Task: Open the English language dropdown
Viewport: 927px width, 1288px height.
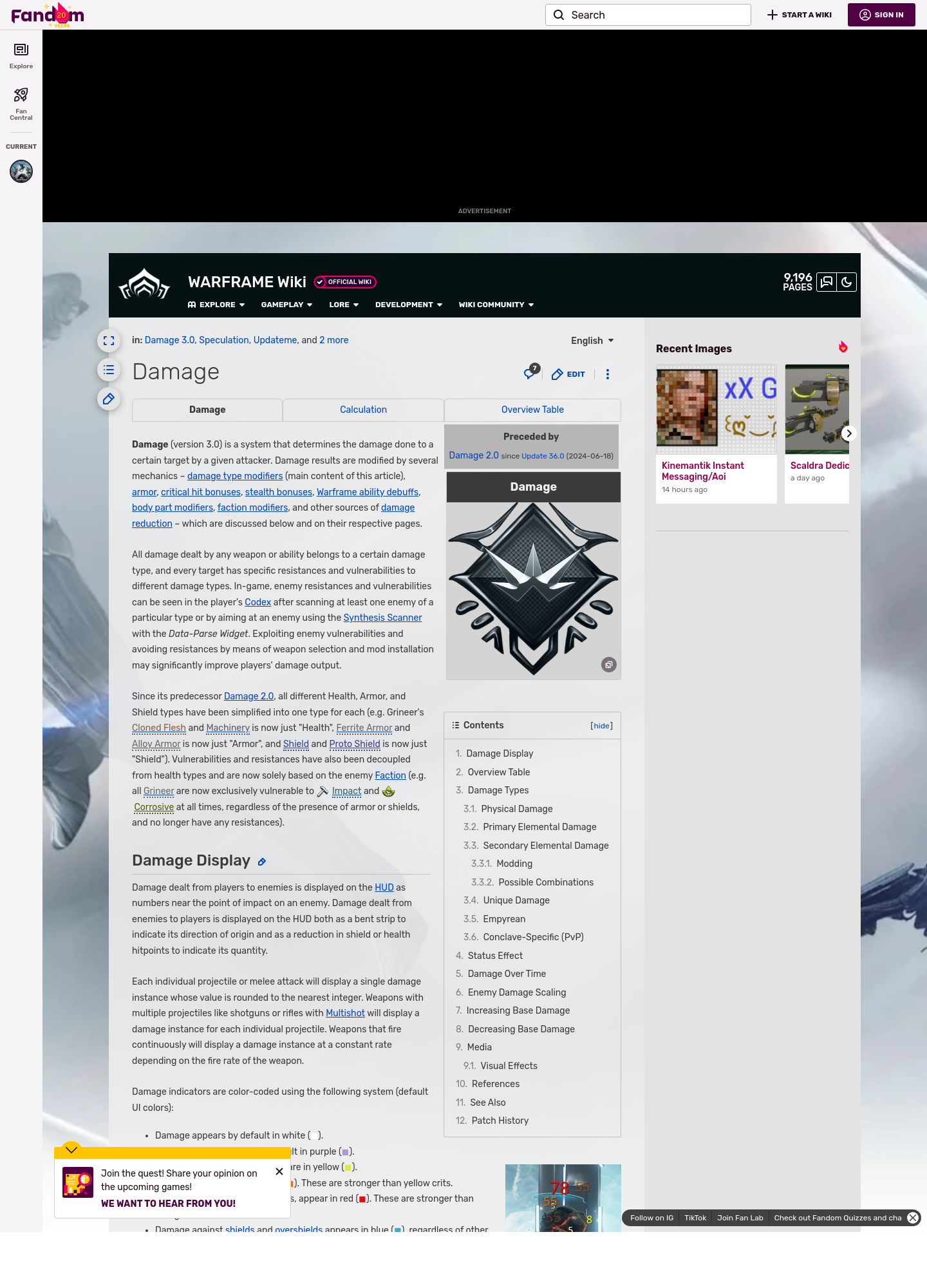Action: click(x=592, y=341)
